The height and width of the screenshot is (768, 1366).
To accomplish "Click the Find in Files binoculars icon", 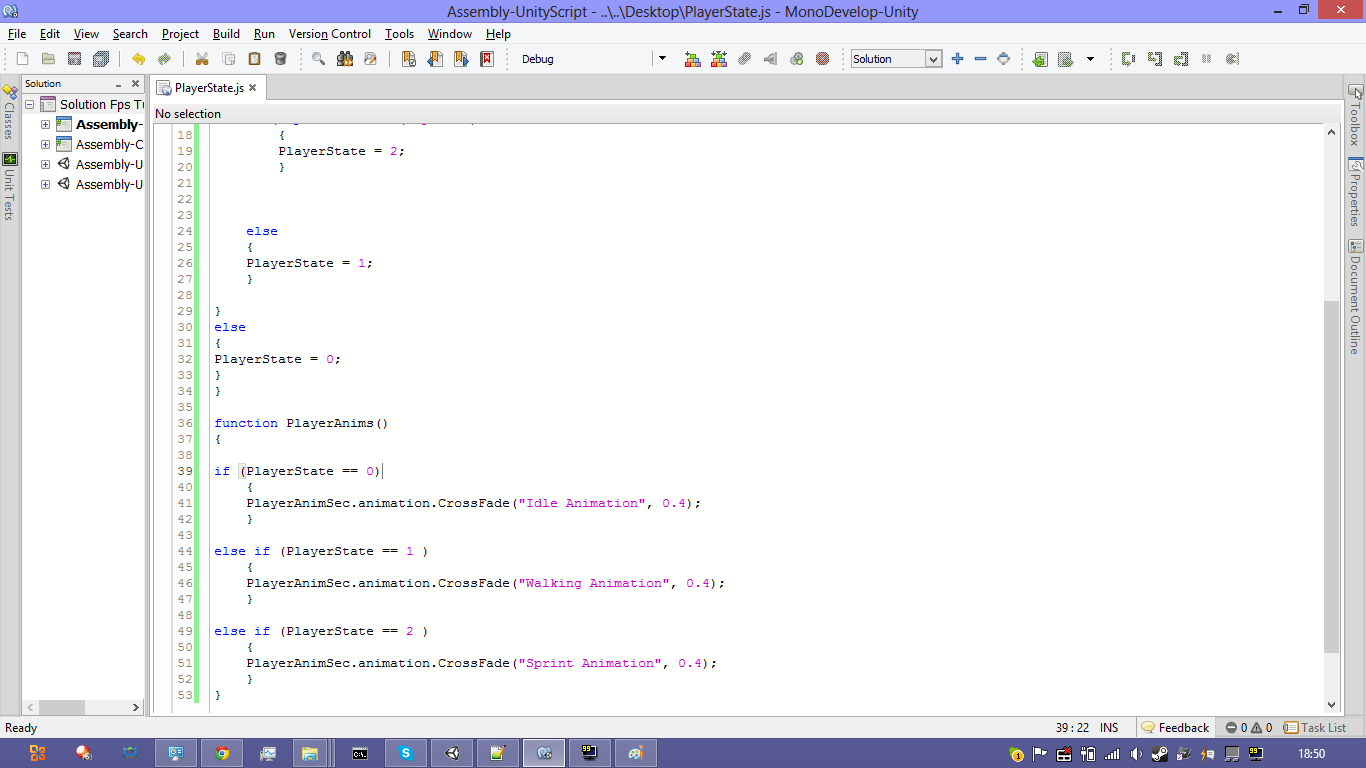I will click(345, 59).
